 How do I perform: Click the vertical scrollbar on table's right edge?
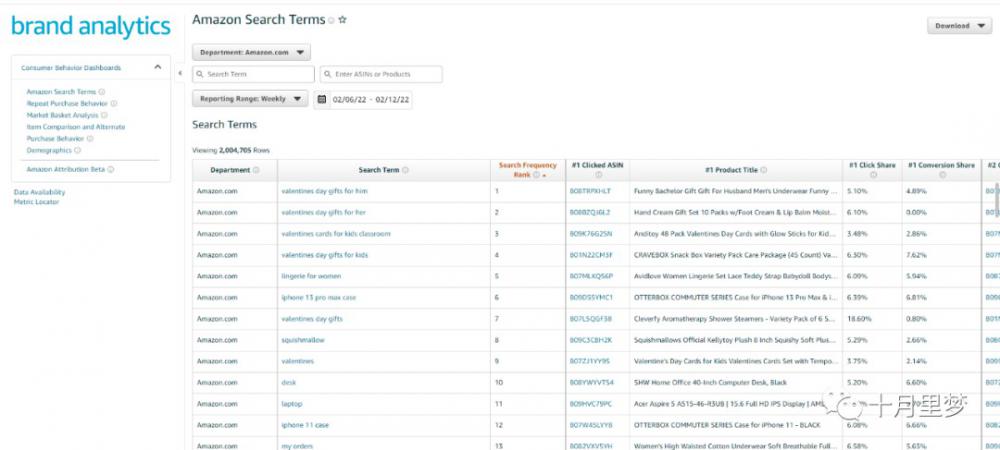(996, 199)
